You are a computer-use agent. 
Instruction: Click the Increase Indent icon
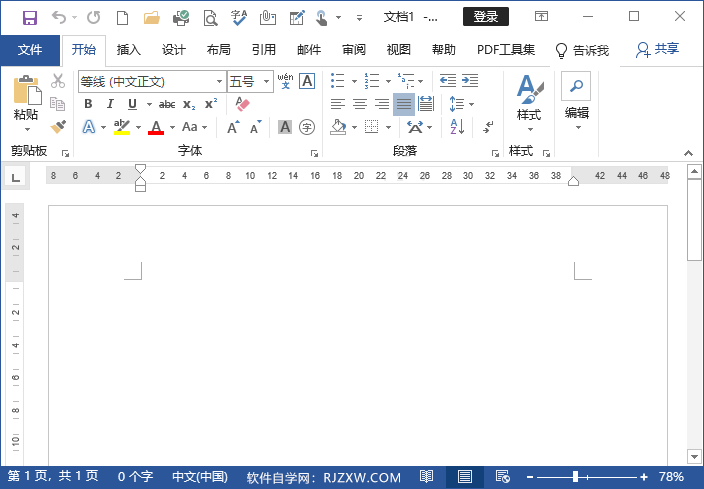(469, 80)
